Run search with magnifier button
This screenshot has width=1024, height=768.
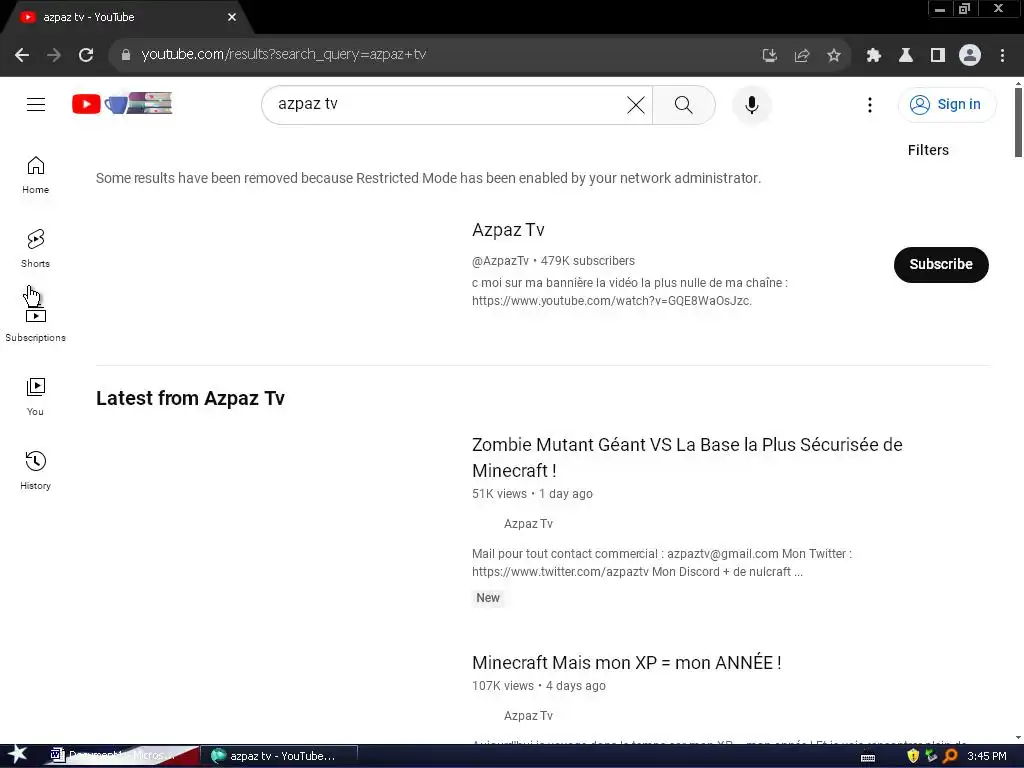[x=684, y=104]
